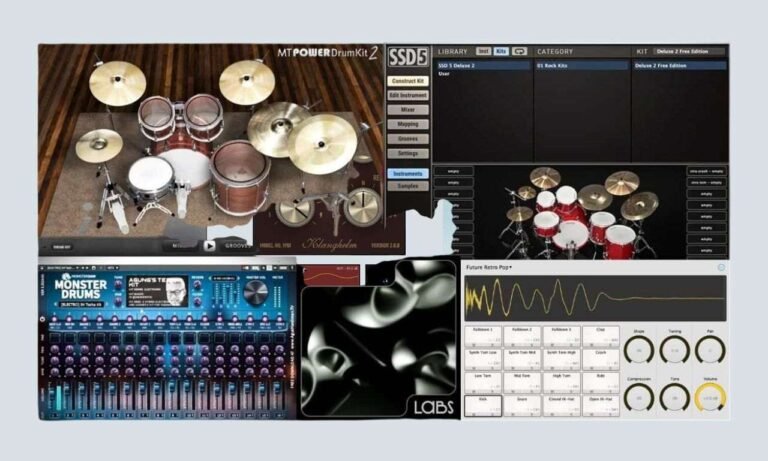Select the Samples view in SSD5

click(408, 186)
